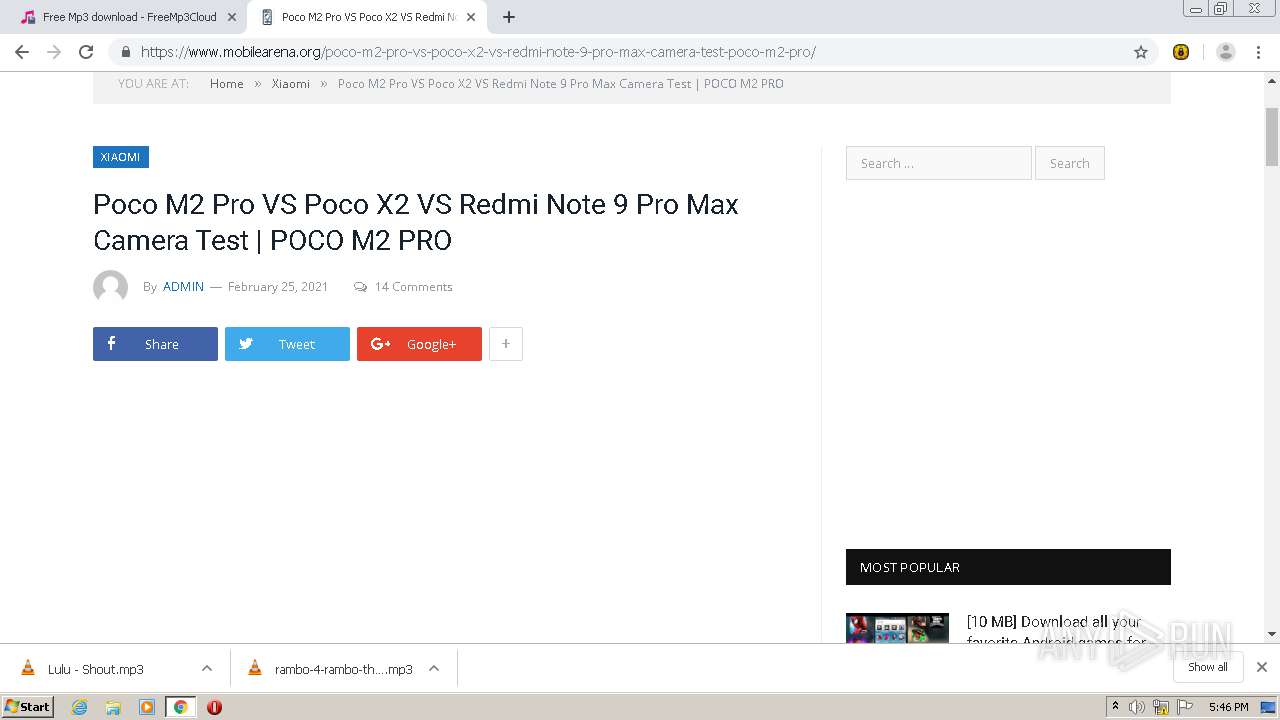This screenshot has width=1280, height=720.
Task: Reload the current page
Action: click(x=86, y=52)
